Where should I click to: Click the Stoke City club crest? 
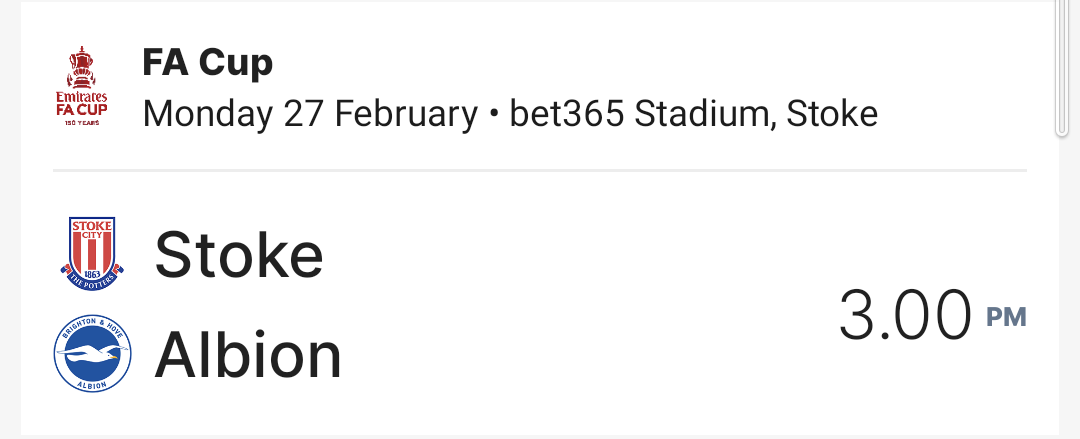point(92,254)
